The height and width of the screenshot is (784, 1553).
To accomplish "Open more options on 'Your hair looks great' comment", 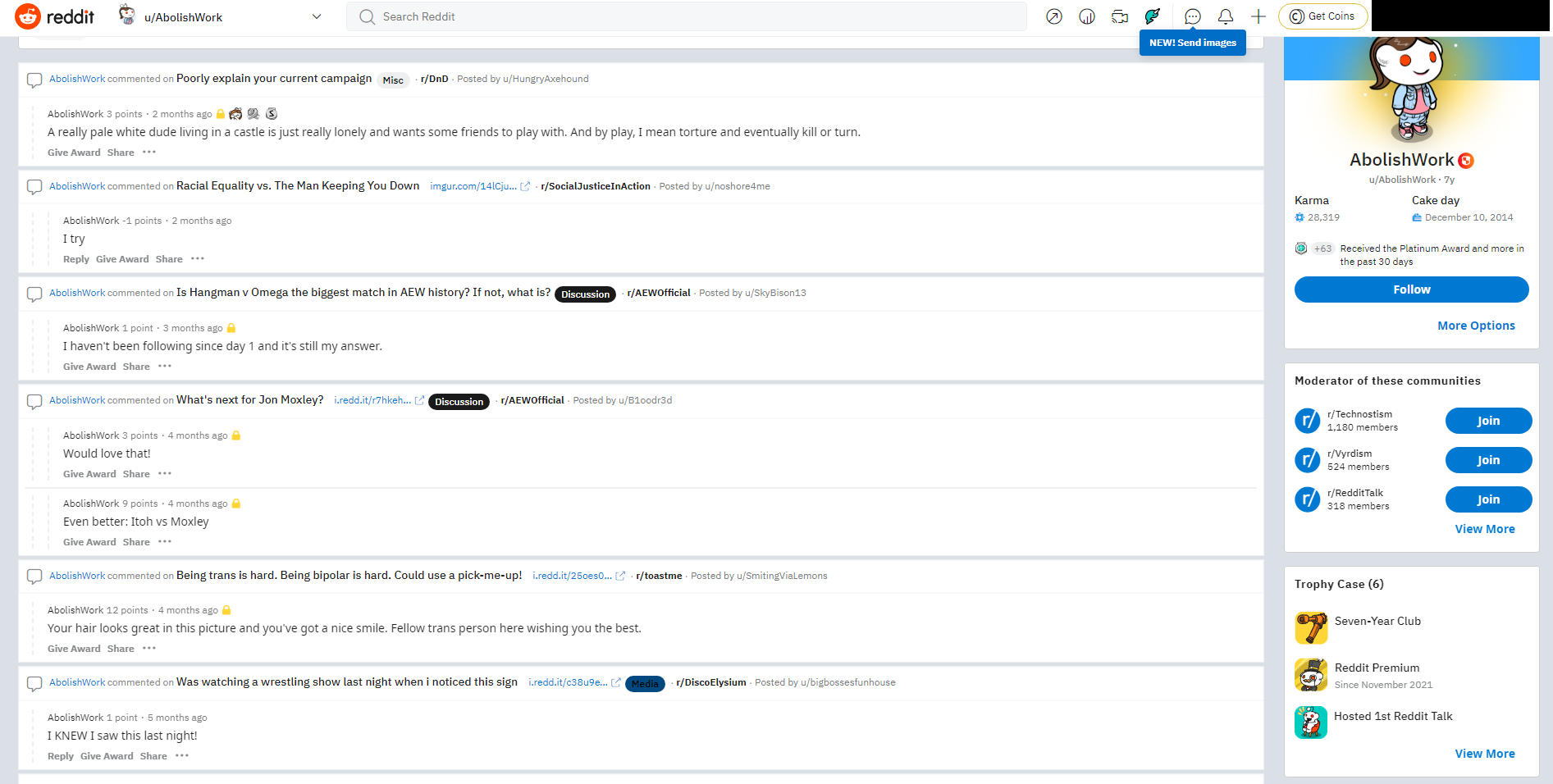I will pyautogui.click(x=148, y=648).
